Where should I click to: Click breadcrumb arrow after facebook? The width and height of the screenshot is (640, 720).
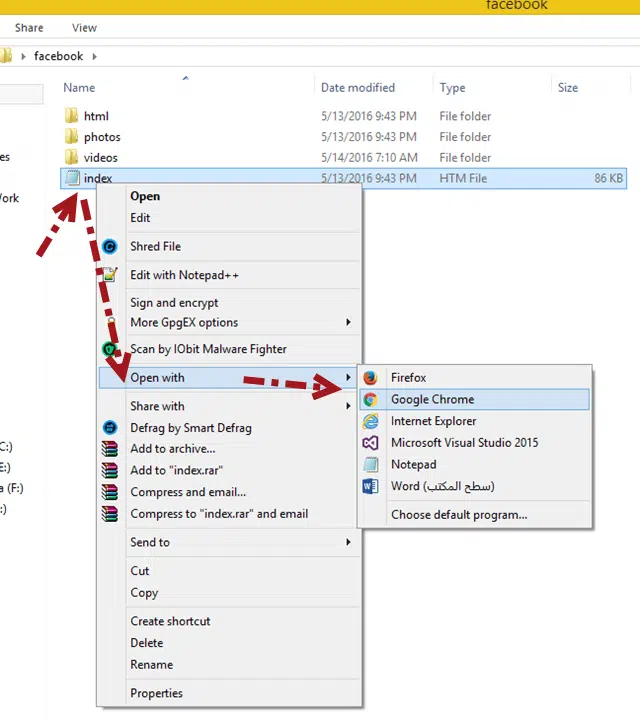pos(94,56)
